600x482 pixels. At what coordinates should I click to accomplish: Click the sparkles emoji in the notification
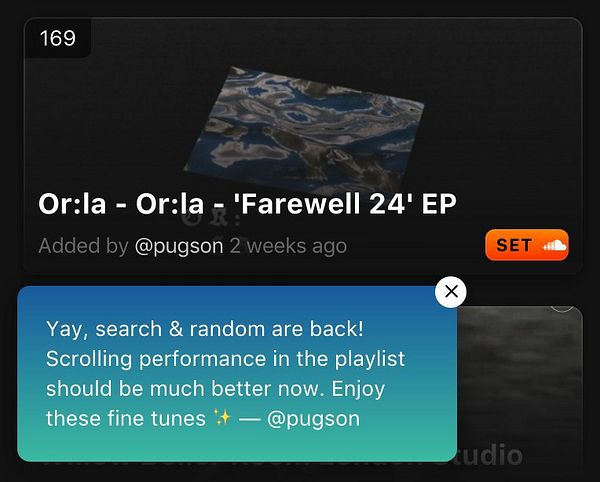pyautogui.click(x=222, y=417)
